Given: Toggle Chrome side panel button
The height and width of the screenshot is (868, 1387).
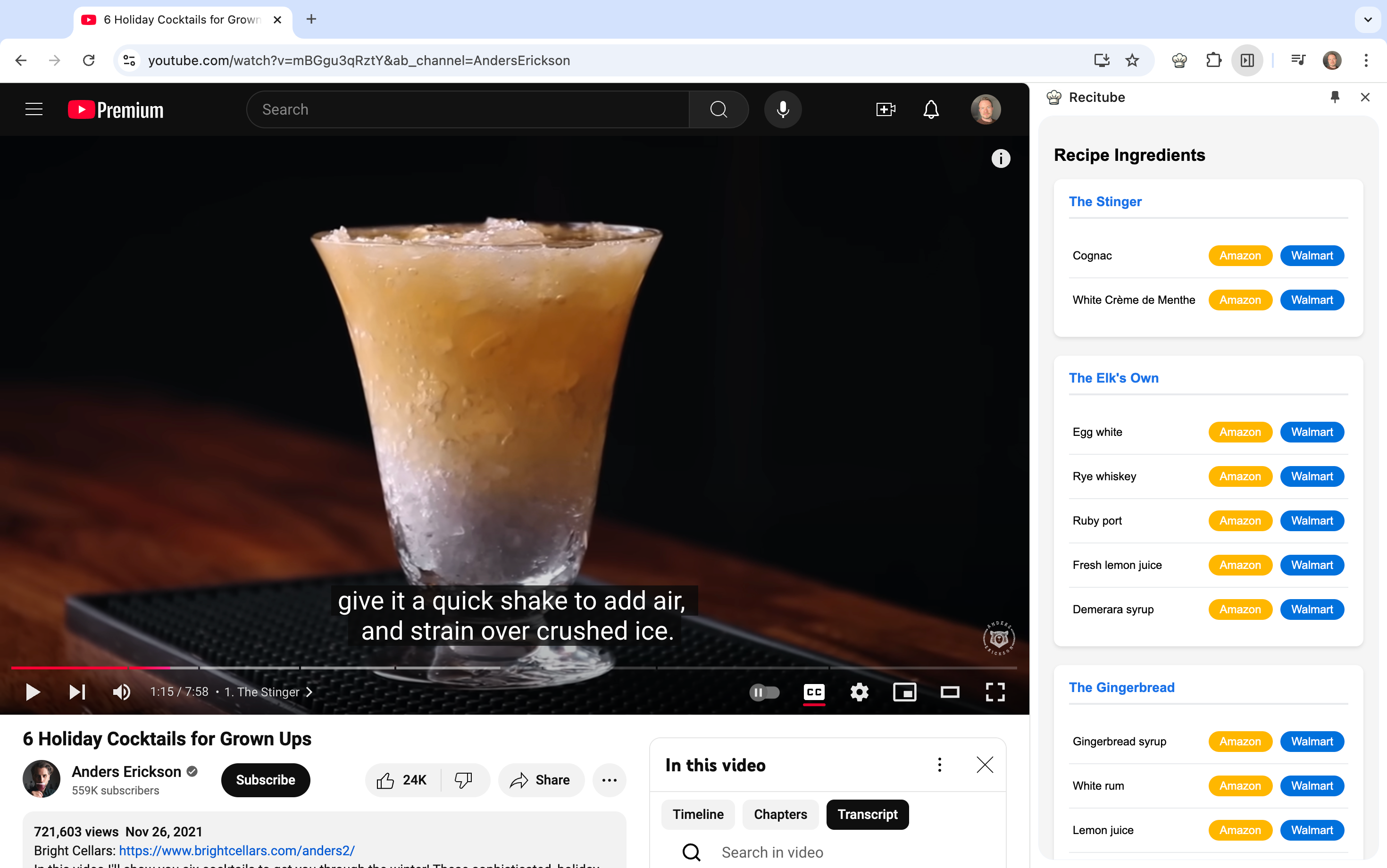Looking at the screenshot, I should click(1247, 60).
